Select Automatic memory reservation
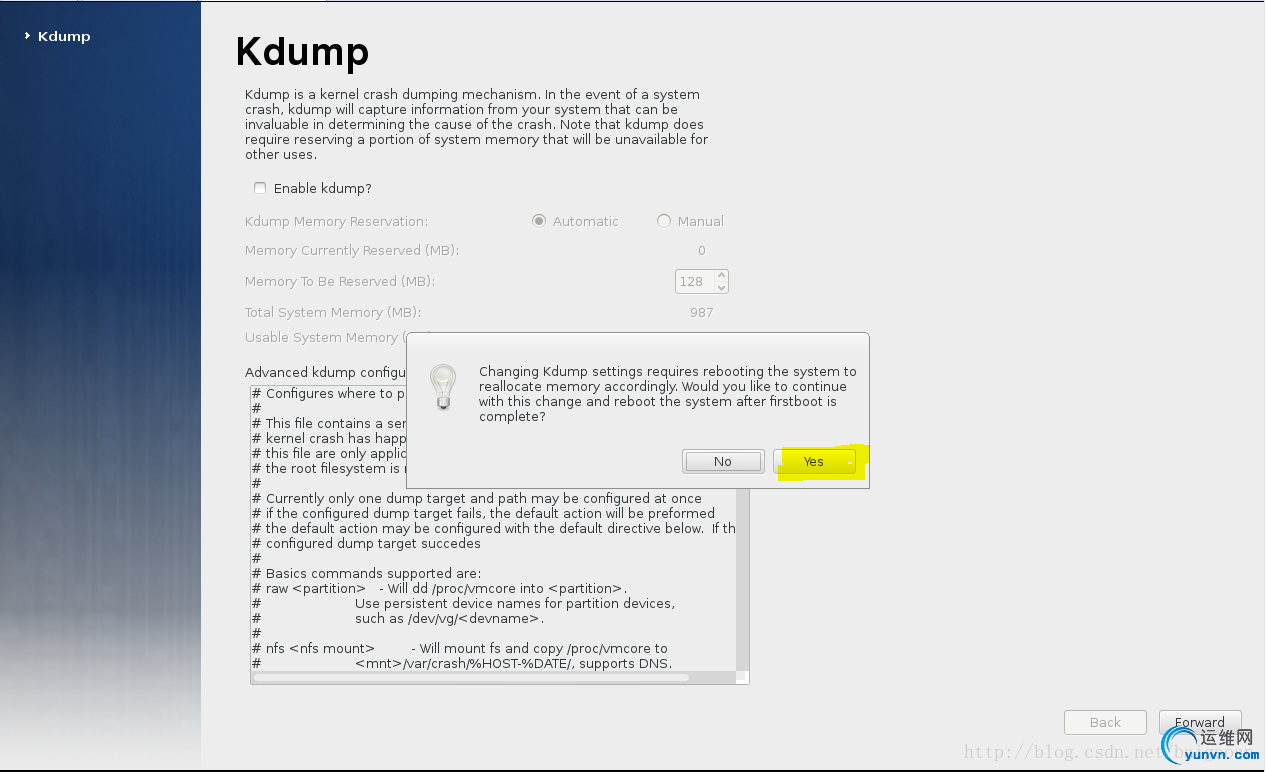The height and width of the screenshot is (772, 1266). [539, 221]
